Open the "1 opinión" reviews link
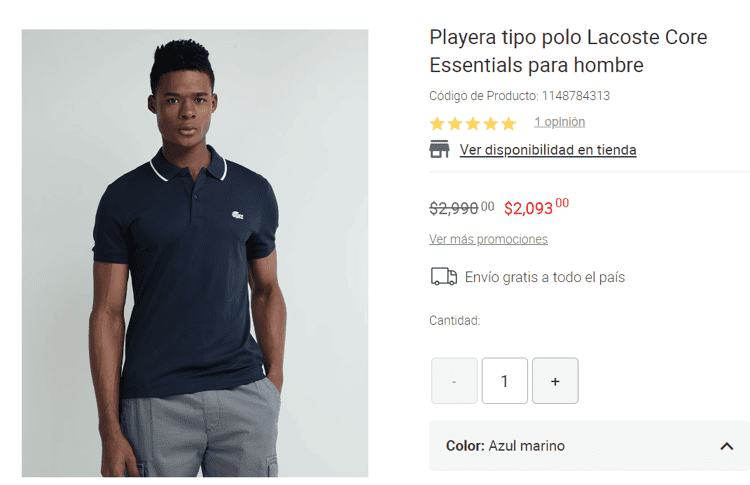Screen dimensions: 750x485 [559, 122]
